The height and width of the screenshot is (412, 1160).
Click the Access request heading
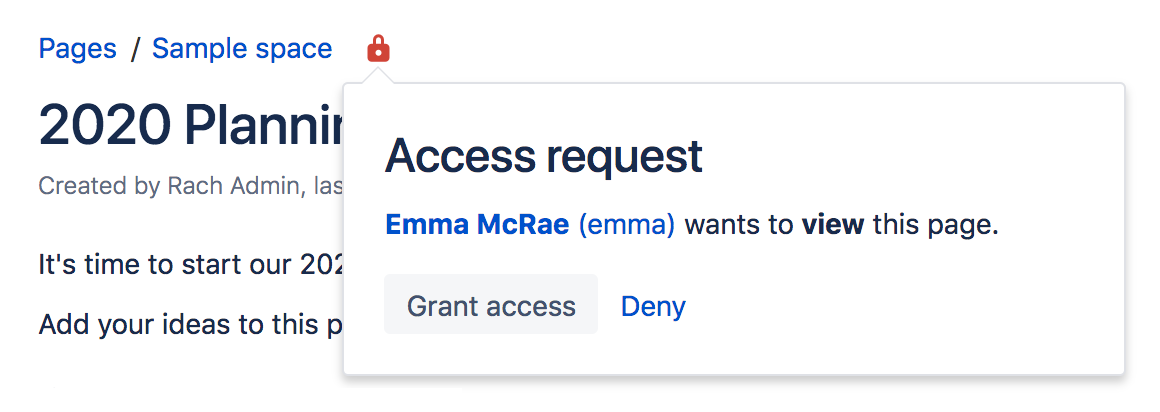coord(543,156)
